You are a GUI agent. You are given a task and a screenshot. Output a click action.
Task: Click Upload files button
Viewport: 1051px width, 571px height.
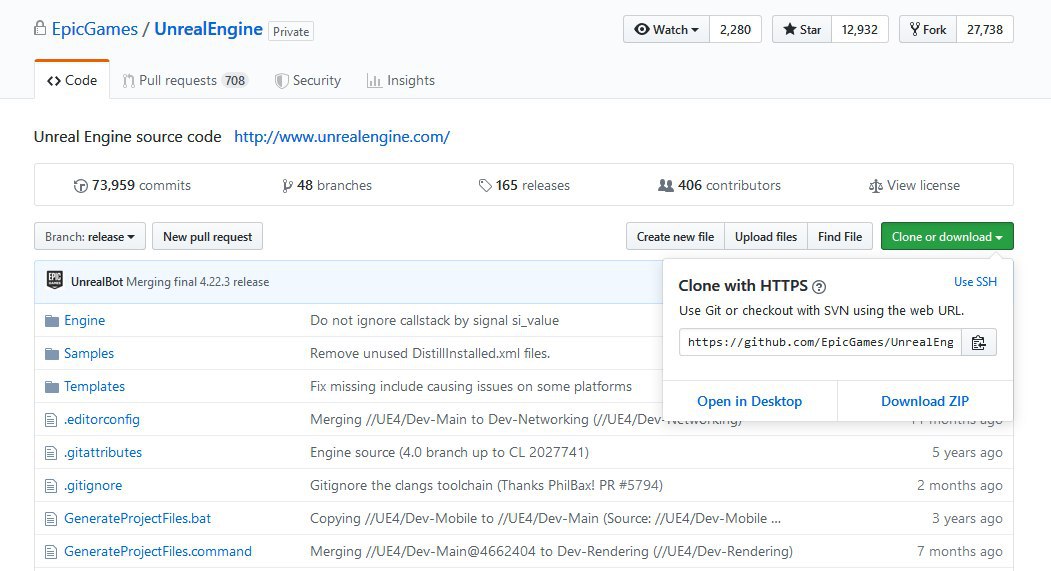tap(765, 237)
